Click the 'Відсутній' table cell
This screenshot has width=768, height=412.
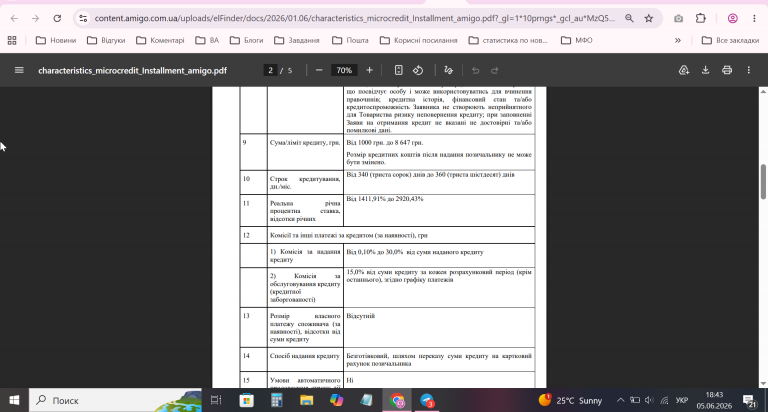pyautogui.click(x=439, y=327)
